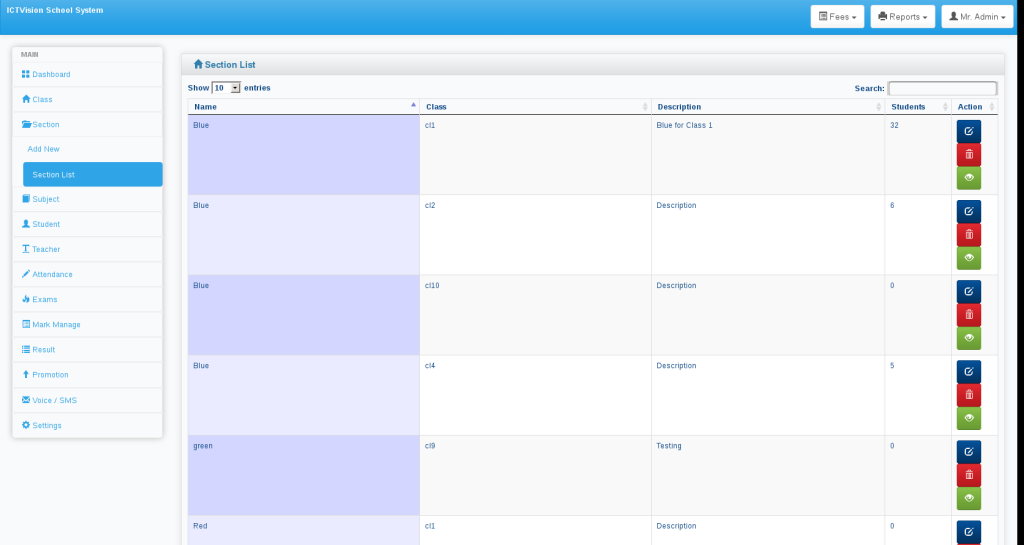Click the Settings gear icon
Image resolution: width=1024 pixels, height=545 pixels.
click(x=25, y=425)
